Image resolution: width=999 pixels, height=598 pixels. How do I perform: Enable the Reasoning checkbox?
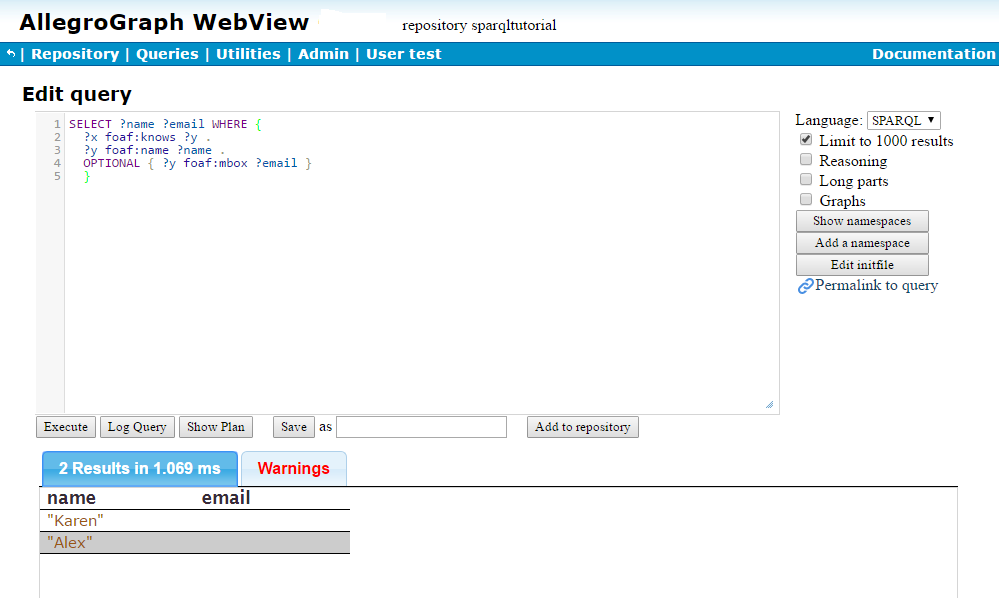click(806, 159)
